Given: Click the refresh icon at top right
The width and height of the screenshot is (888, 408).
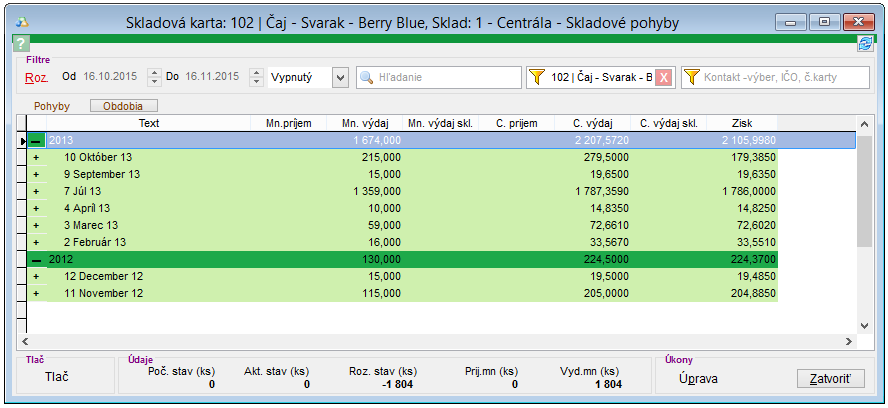Looking at the screenshot, I should 864,44.
